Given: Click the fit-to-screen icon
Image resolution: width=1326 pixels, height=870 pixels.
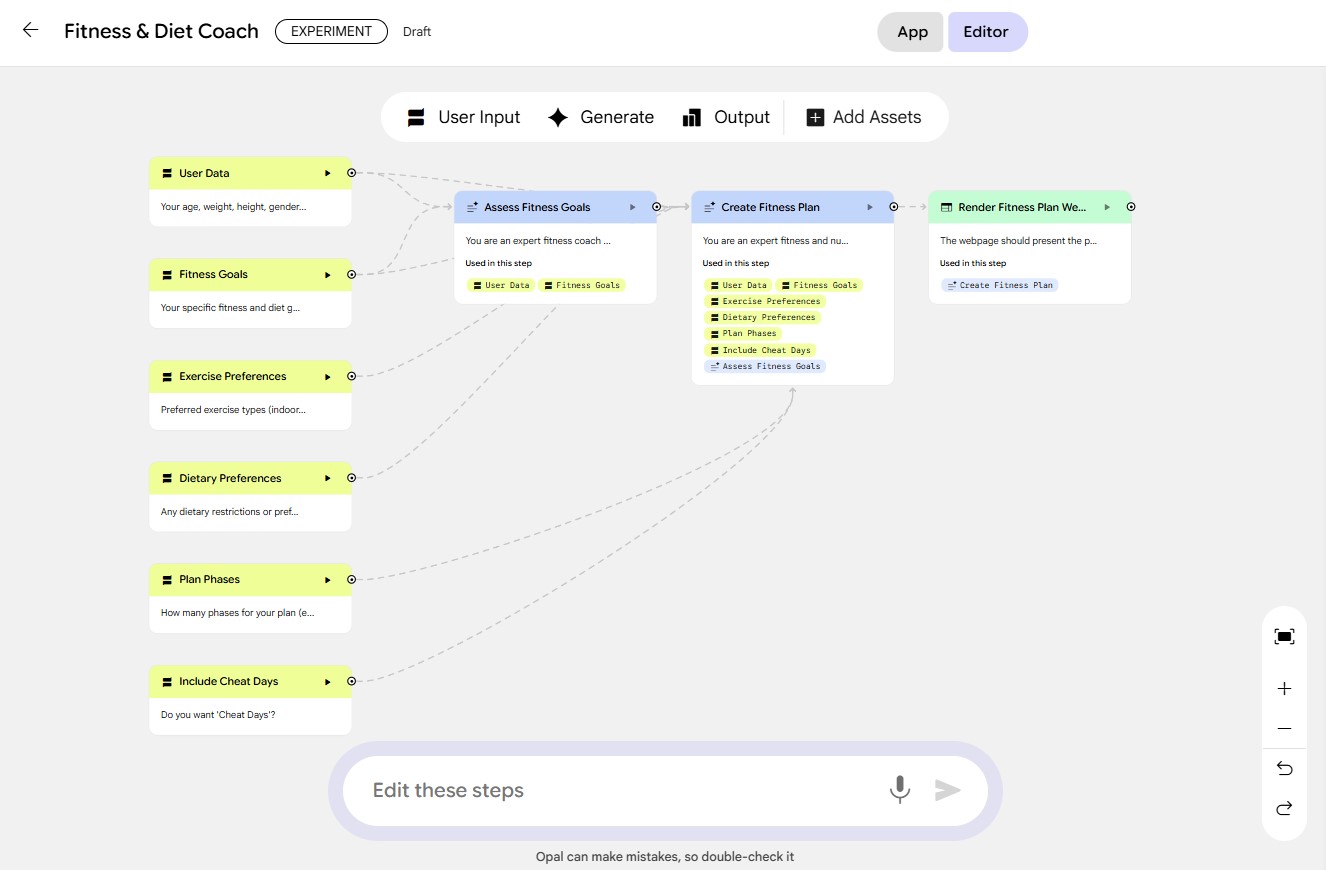Looking at the screenshot, I should pyautogui.click(x=1284, y=637).
